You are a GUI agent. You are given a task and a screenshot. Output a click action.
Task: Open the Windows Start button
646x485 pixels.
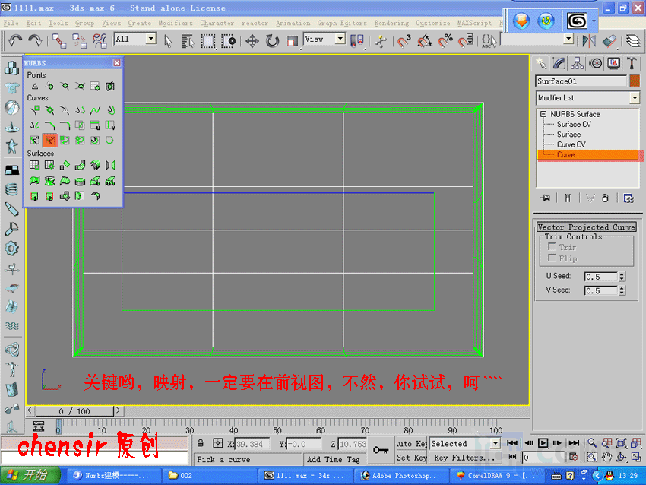point(29,475)
